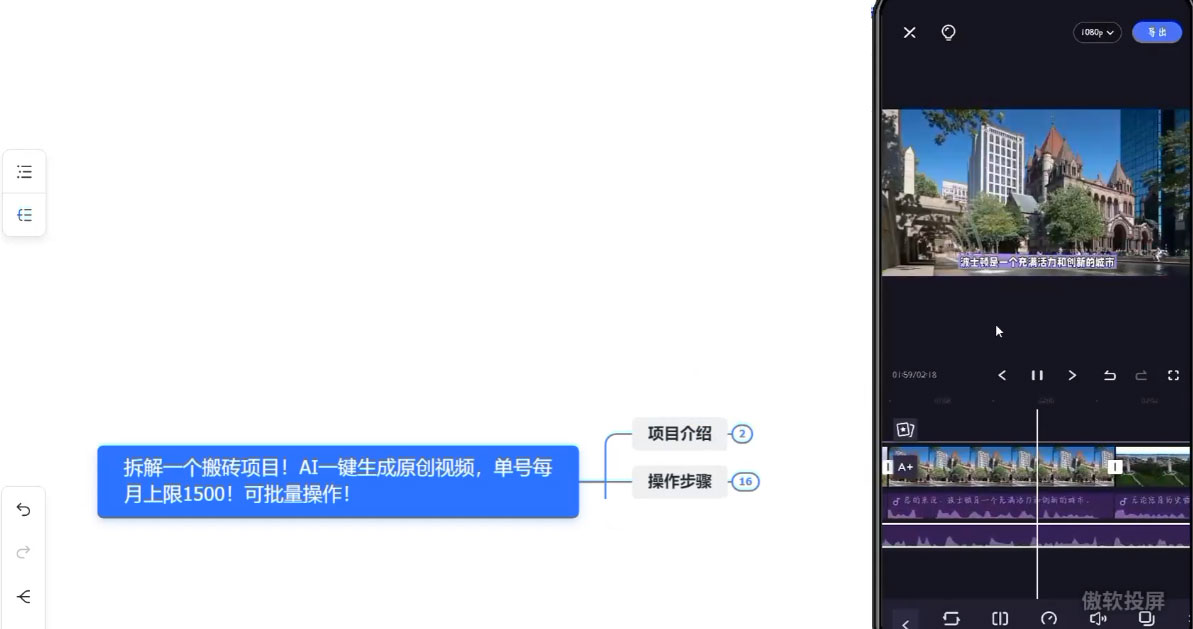Click the 导出 export button
This screenshot has width=1193, height=629.
coord(1157,32)
